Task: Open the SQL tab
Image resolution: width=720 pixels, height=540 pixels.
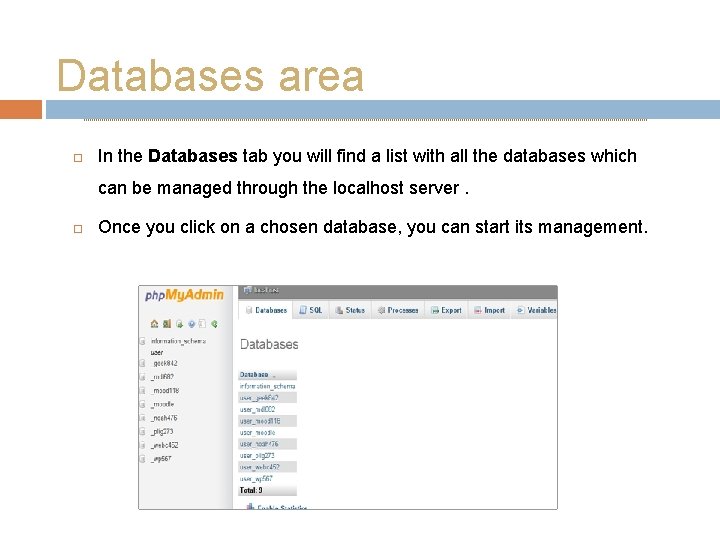Action: pos(310,310)
